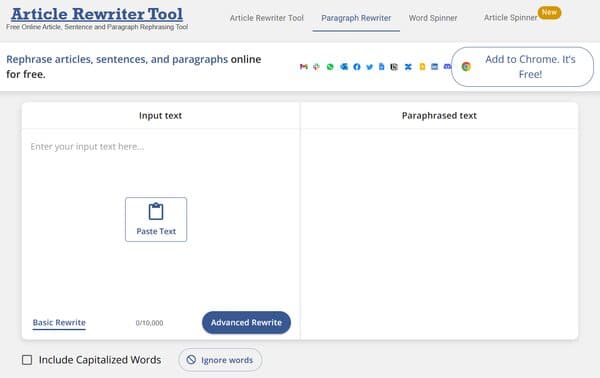
Task: Click the Paraphrased text header
Action: point(439,116)
